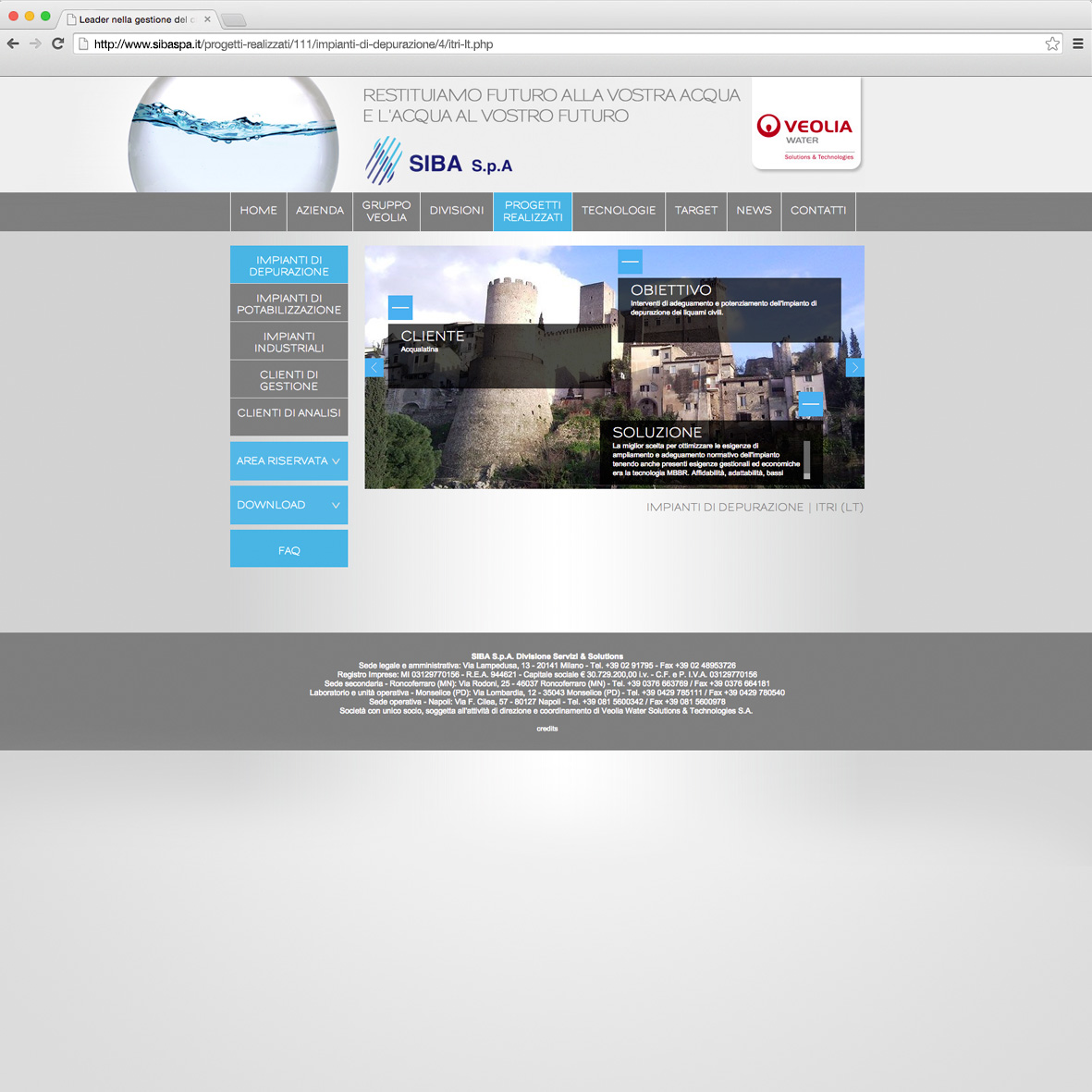The height and width of the screenshot is (1092, 1092).
Task: Click the macOS yellow minimize button
Action: 30,16
